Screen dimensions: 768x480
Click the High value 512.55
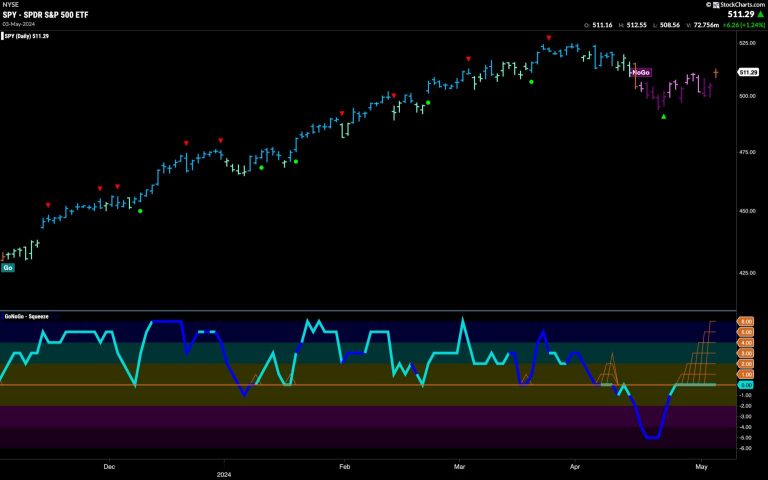637,25
